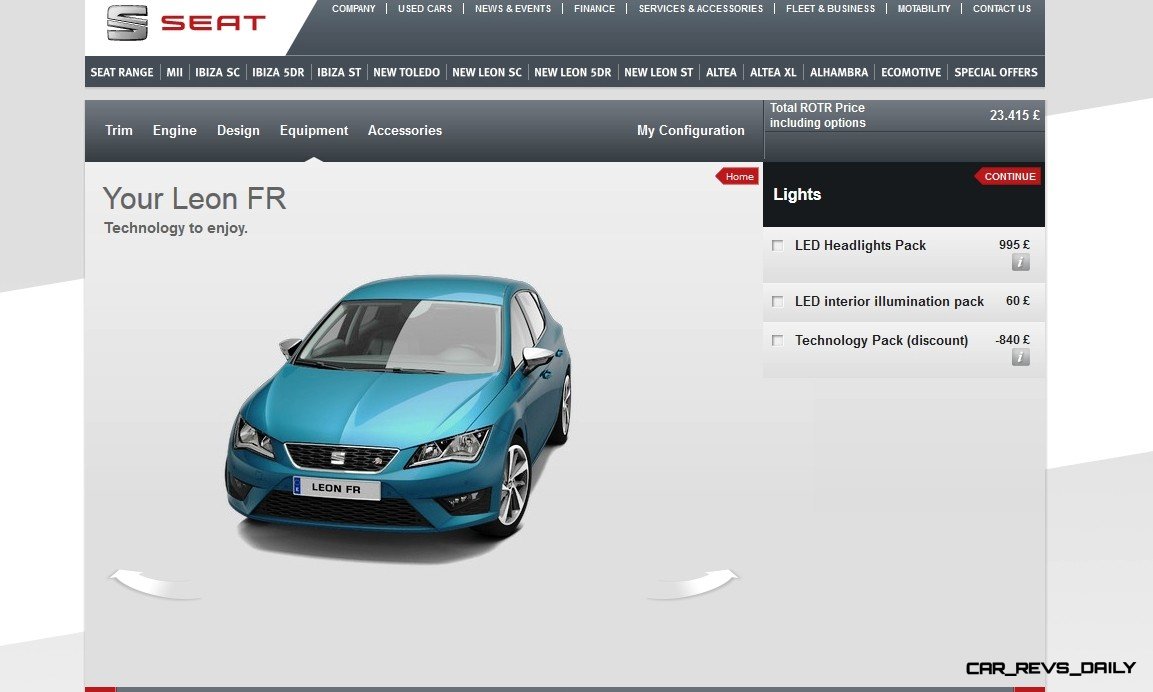Tick the Technology Pack (discount) checkbox
Screen dimensions: 1153x692
tap(777, 340)
